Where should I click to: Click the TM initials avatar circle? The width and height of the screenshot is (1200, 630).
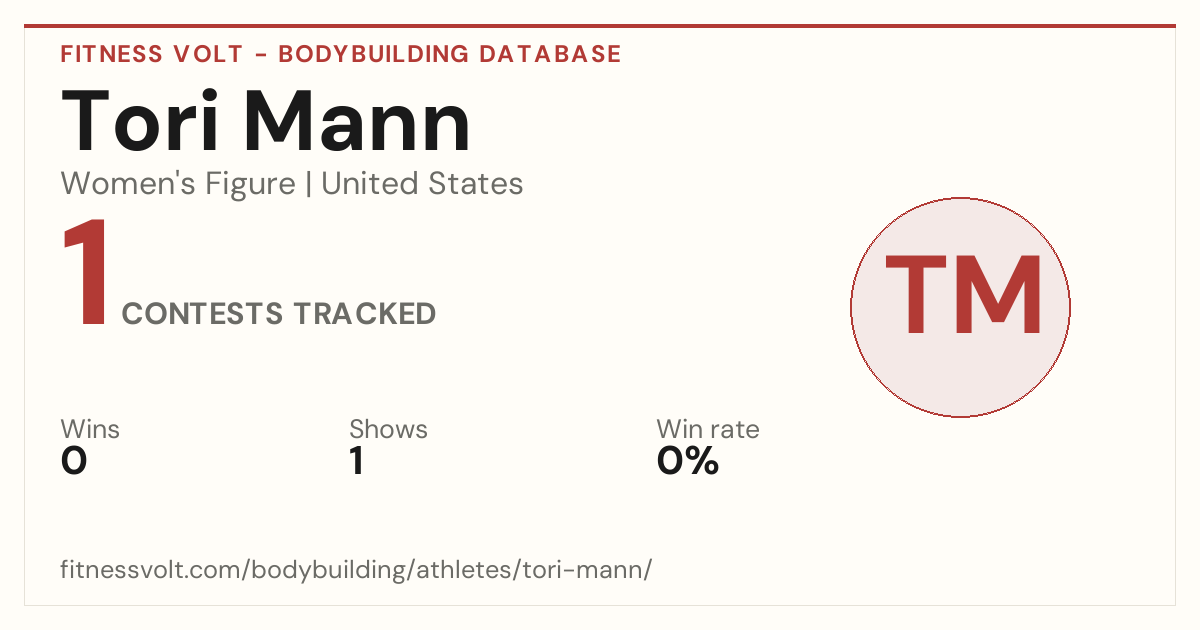(x=960, y=307)
